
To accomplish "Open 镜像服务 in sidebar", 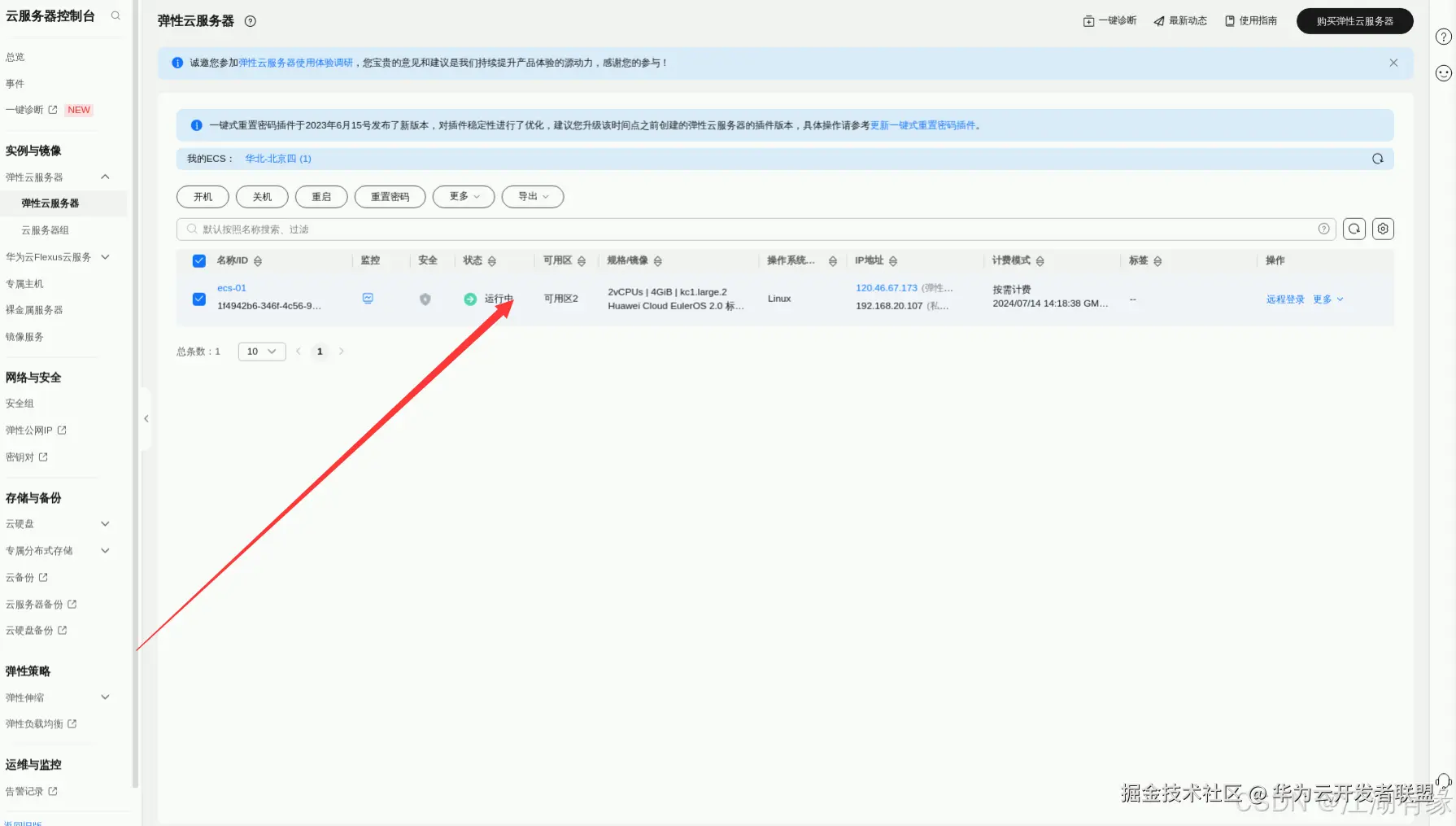I will [x=25, y=337].
